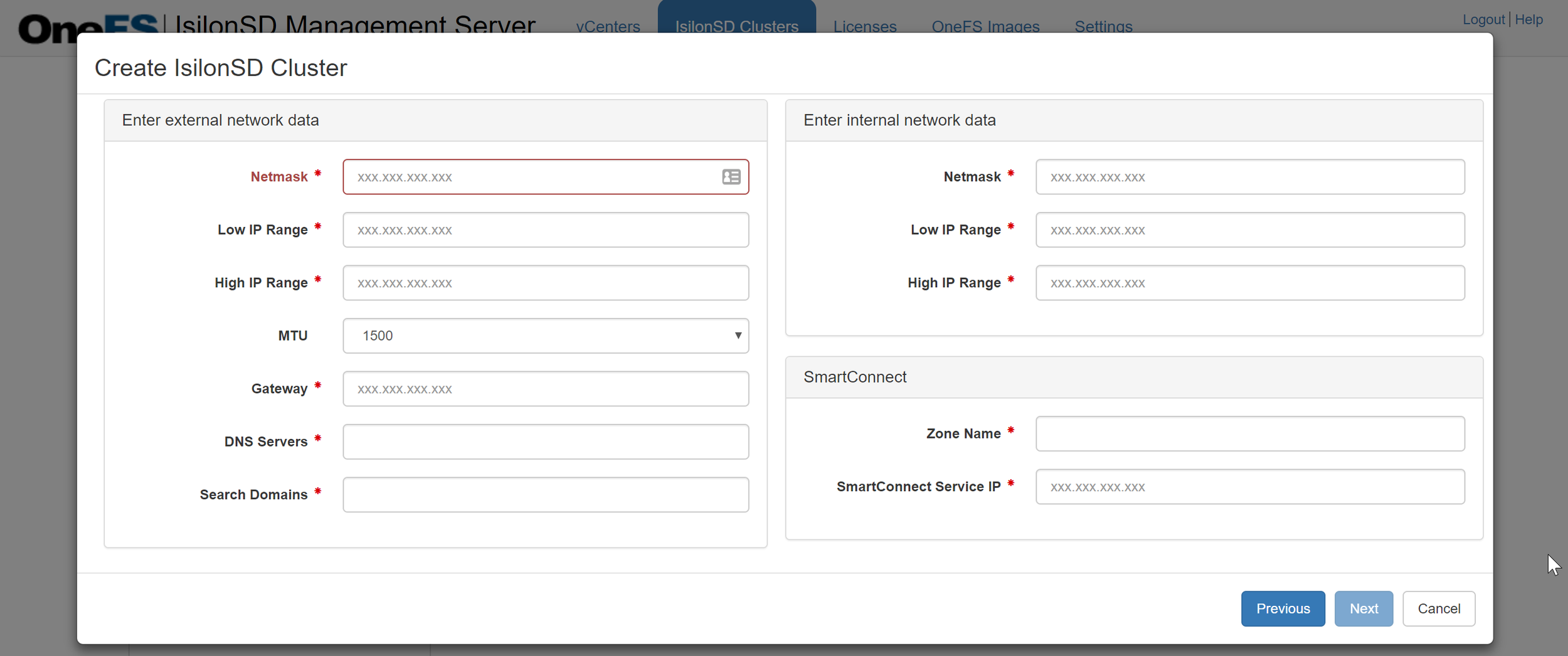1568x656 pixels.
Task: Select the Zone Name input field
Action: click(1250, 433)
